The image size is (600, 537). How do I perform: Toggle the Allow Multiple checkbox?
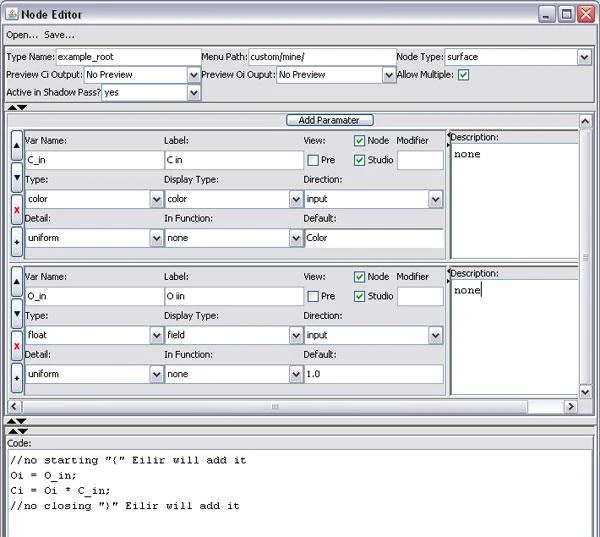(463, 75)
